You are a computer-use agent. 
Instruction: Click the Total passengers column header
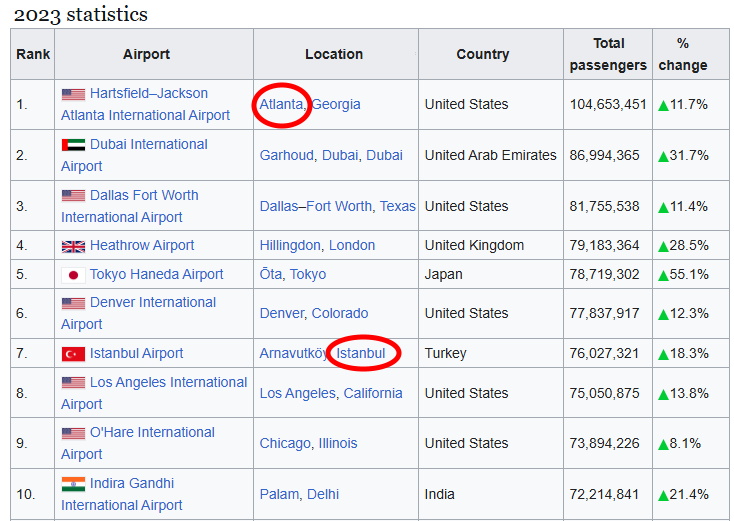click(608, 54)
